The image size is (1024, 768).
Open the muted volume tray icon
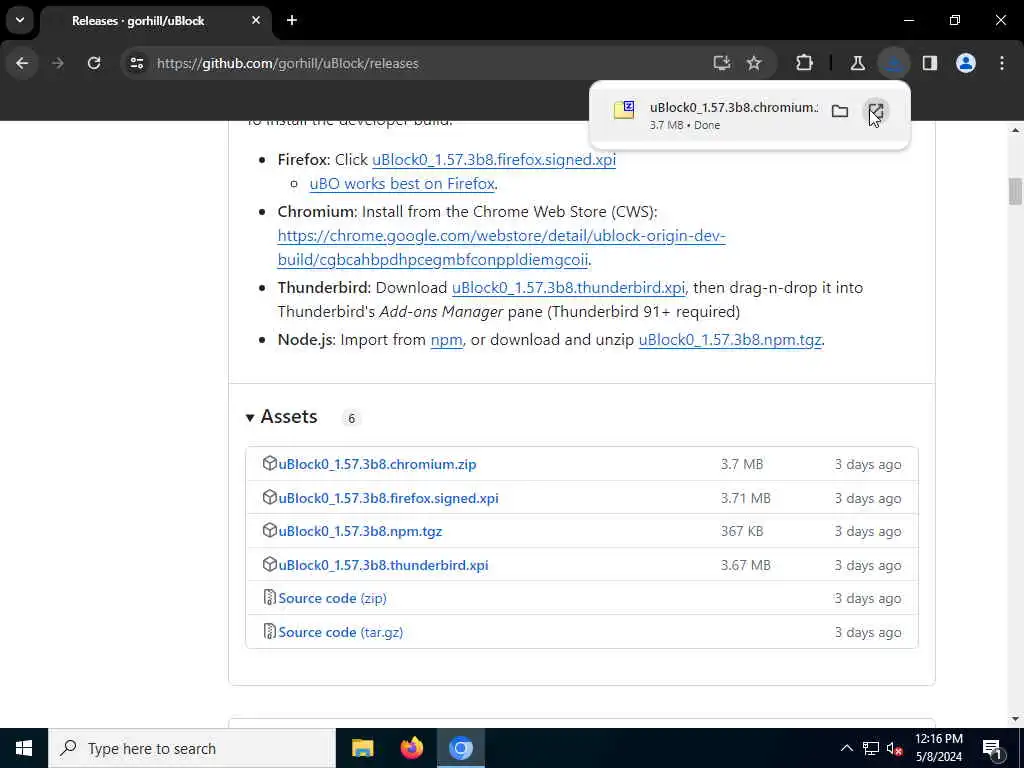[894, 749]
